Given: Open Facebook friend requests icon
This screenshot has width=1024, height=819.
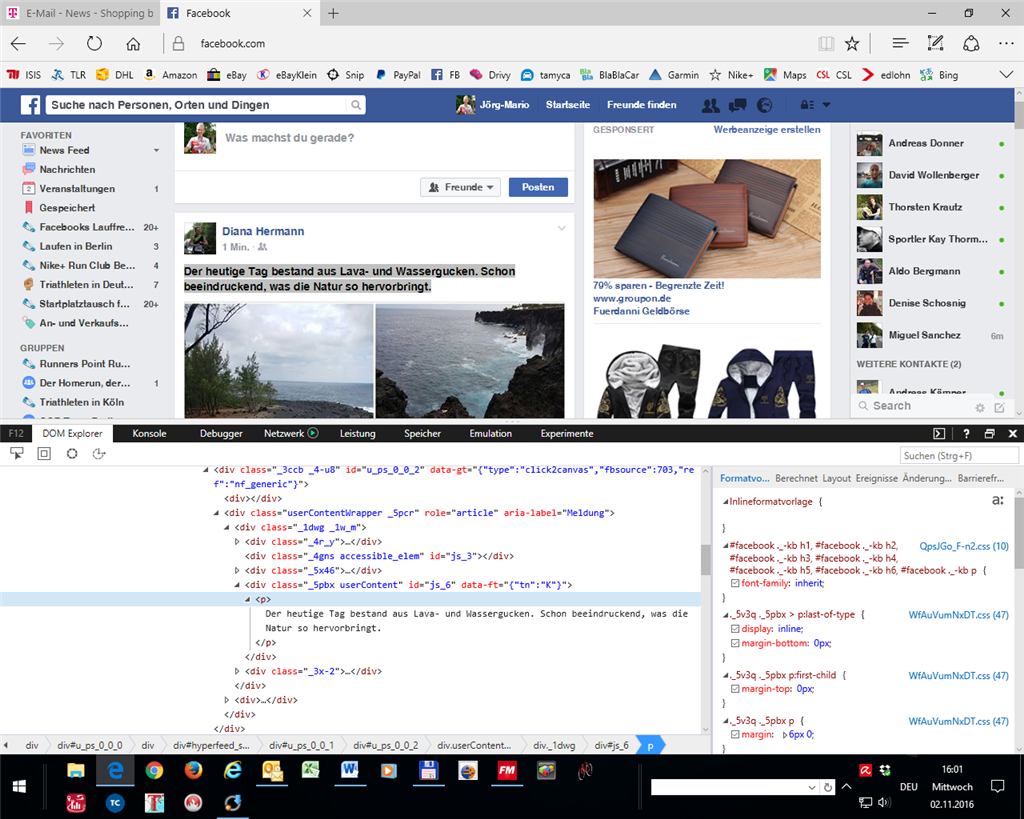Looking at the screenshot, I should click(710, 105).
